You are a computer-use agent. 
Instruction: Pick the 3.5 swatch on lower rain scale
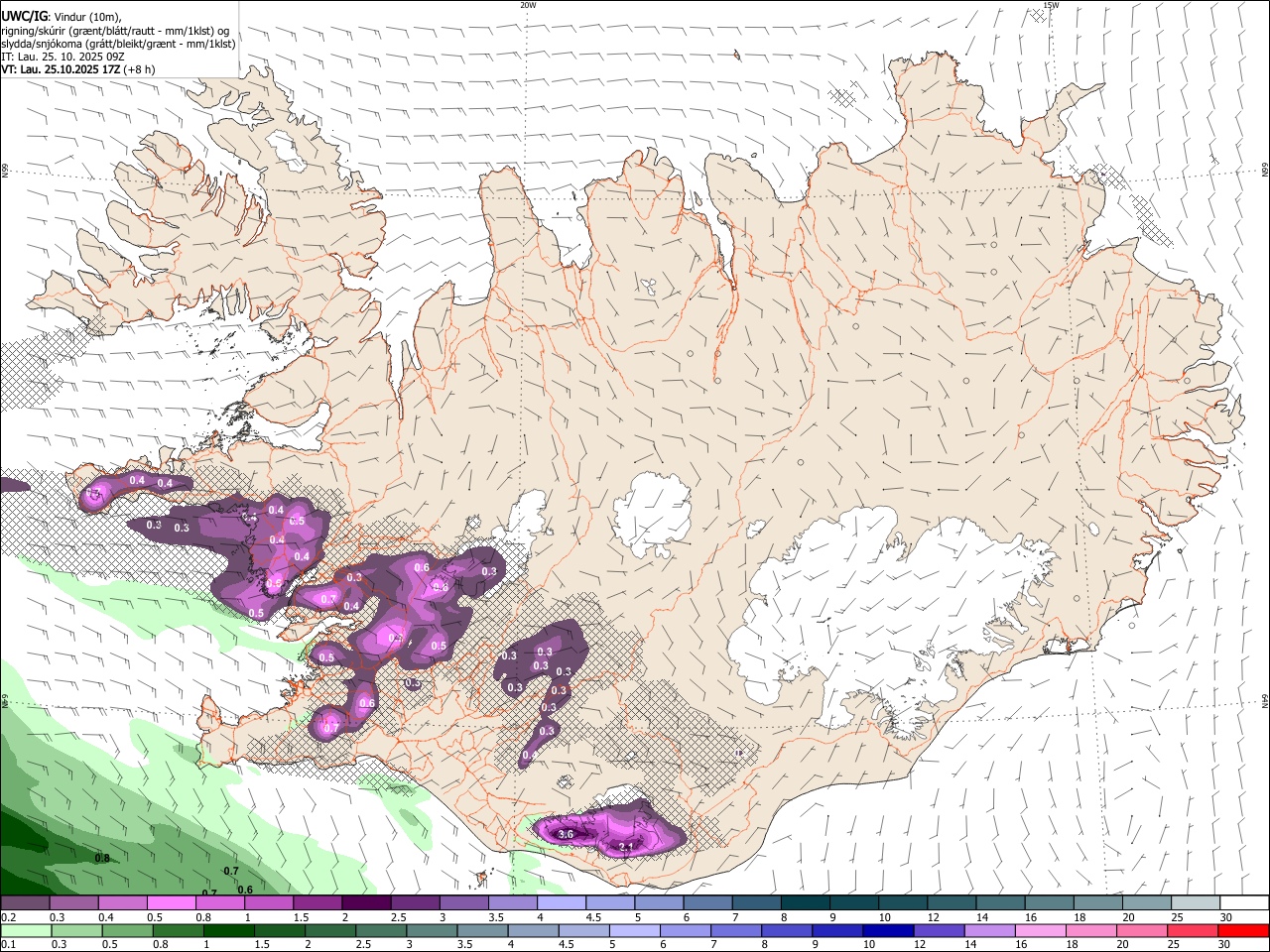[480, 931]
